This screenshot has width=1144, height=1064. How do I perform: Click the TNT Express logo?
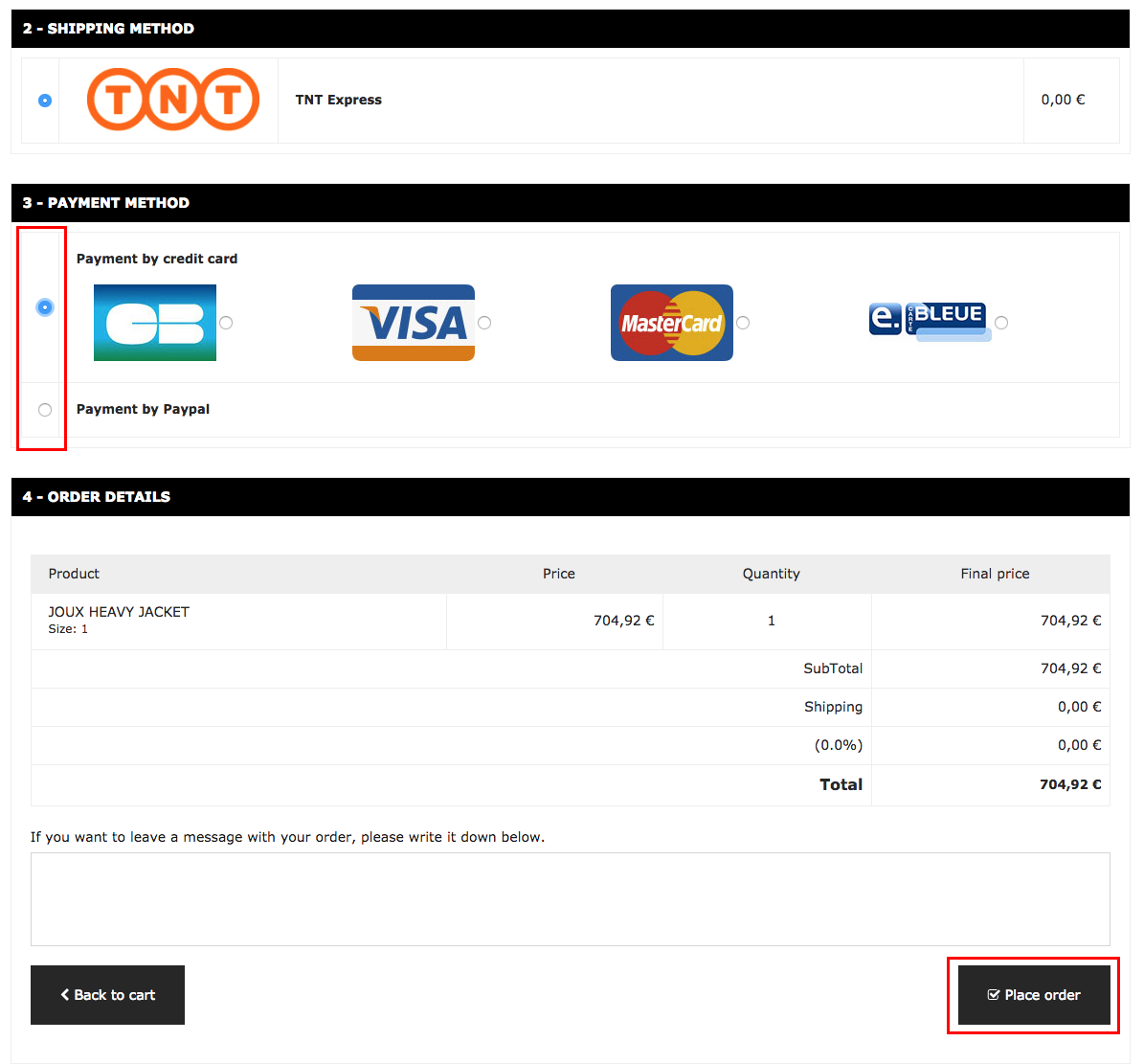173,100
